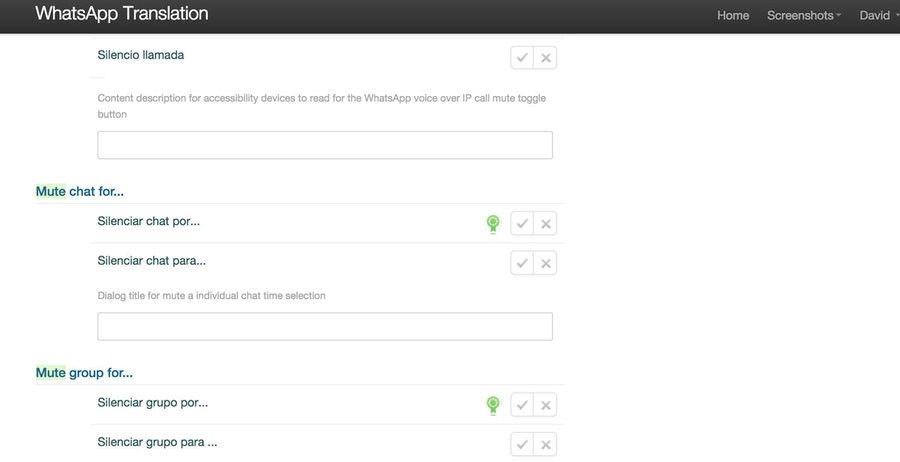
Task: Click green award badge beside "Silenciar grupo por..."
Action: click(x=492, y=405)
